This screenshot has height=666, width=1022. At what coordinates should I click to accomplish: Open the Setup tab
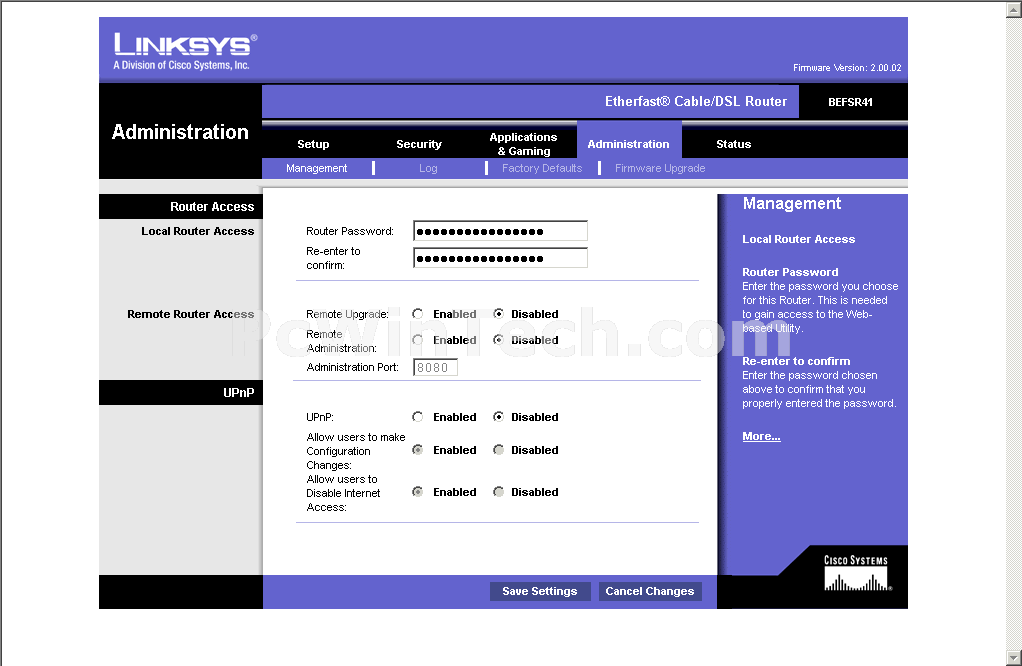tap(313, 144)
